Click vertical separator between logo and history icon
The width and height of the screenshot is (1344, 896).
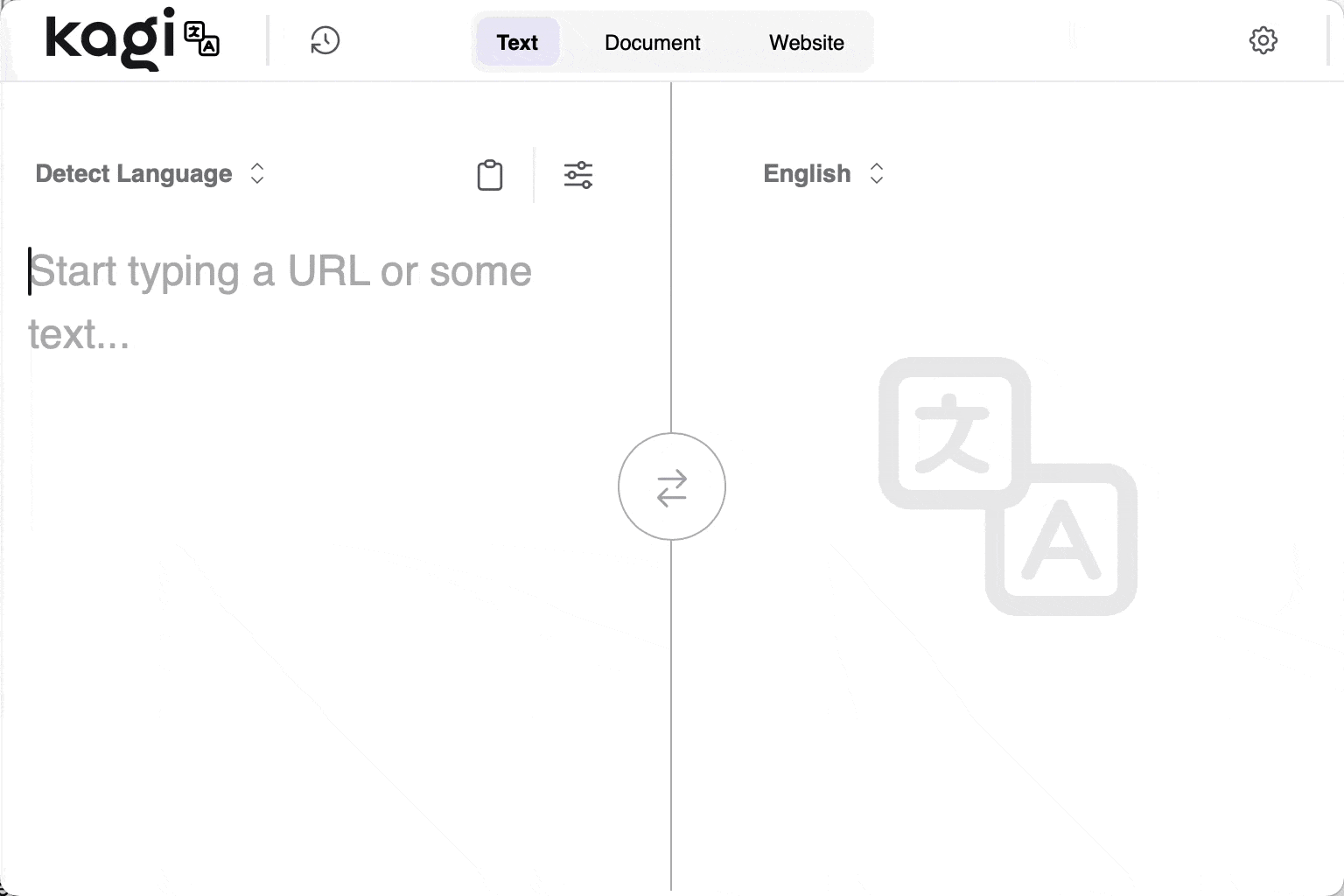pos(268,40)
